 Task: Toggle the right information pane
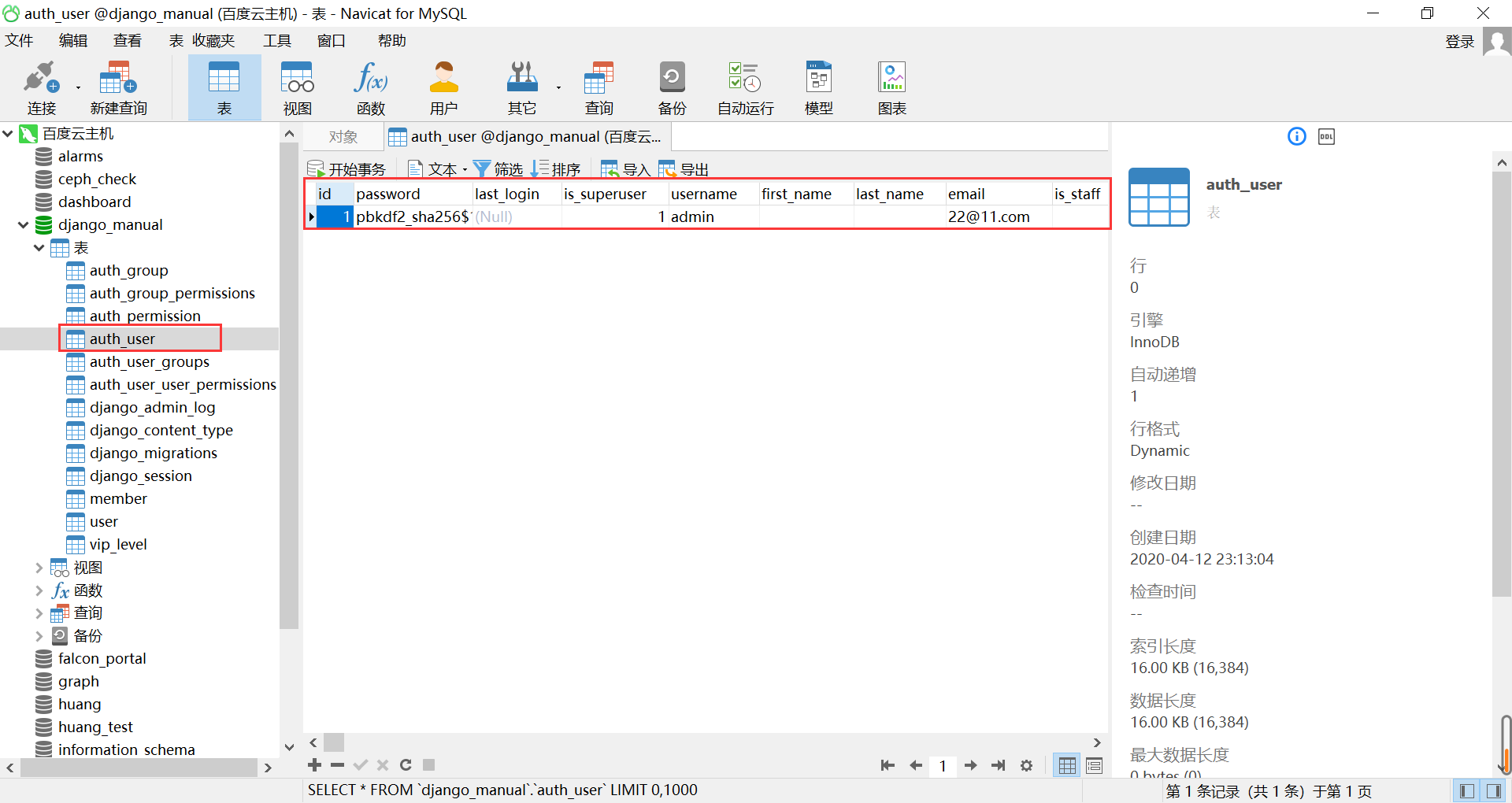point(1494,791)
